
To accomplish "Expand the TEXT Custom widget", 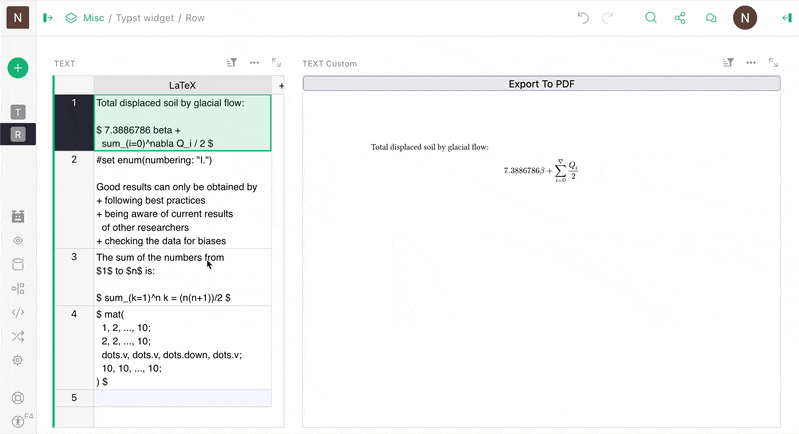I will [x=773, y=63].
